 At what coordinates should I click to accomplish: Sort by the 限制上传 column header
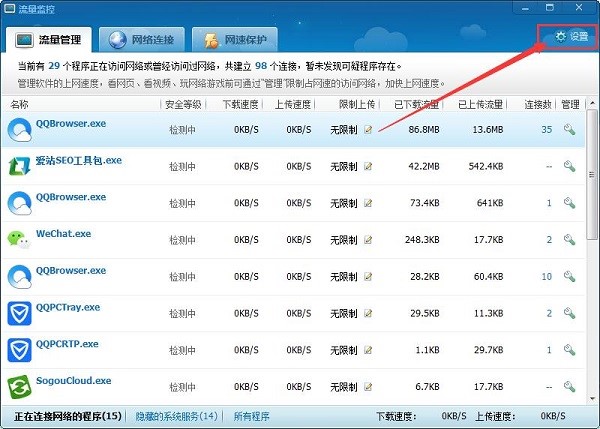(357, 104)
